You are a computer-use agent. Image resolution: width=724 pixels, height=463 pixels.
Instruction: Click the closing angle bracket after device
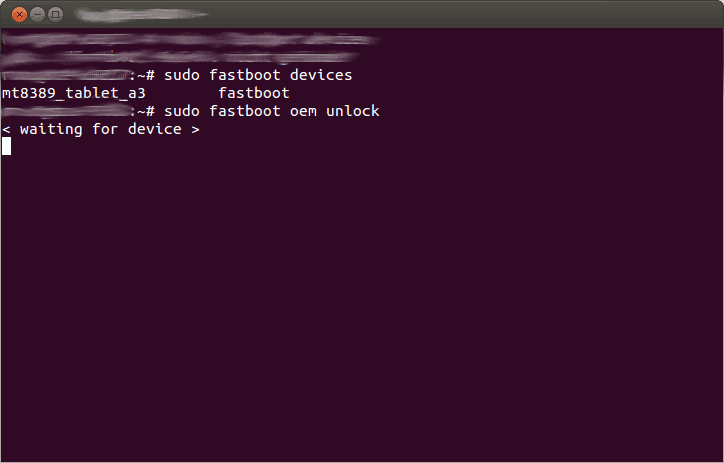[x=195, y=130]
